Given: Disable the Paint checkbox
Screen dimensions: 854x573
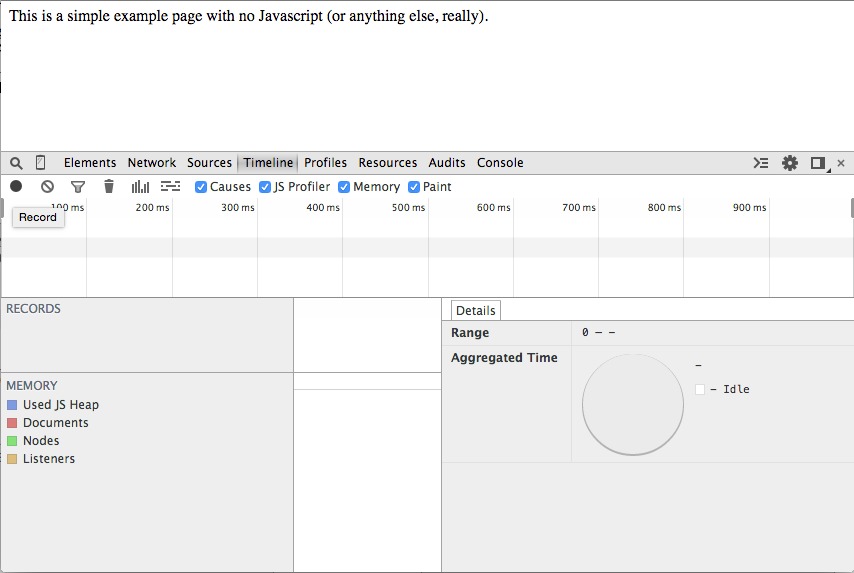Looking at the screenshot, I should [414, 187].
